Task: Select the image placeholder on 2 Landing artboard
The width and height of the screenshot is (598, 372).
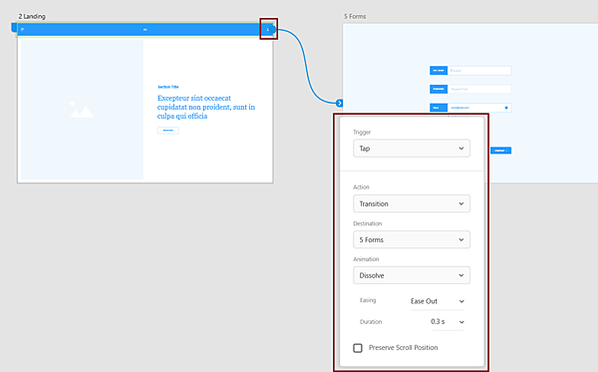Action: tap(82, 110)
